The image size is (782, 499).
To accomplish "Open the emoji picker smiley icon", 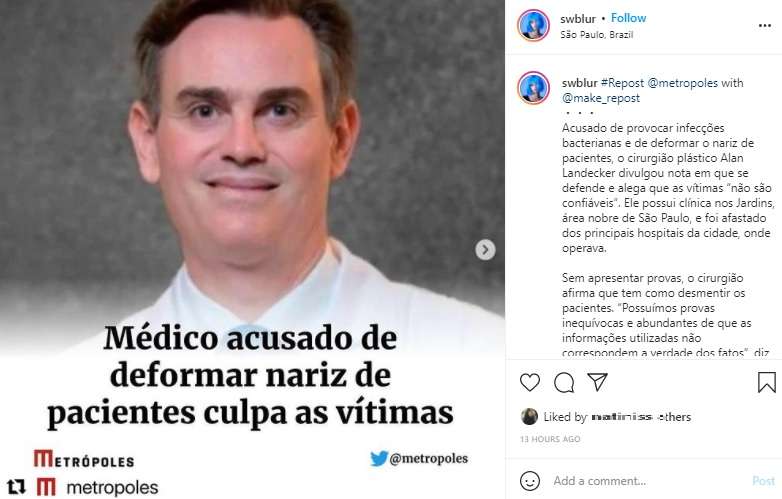I will (x=530, y=481).
